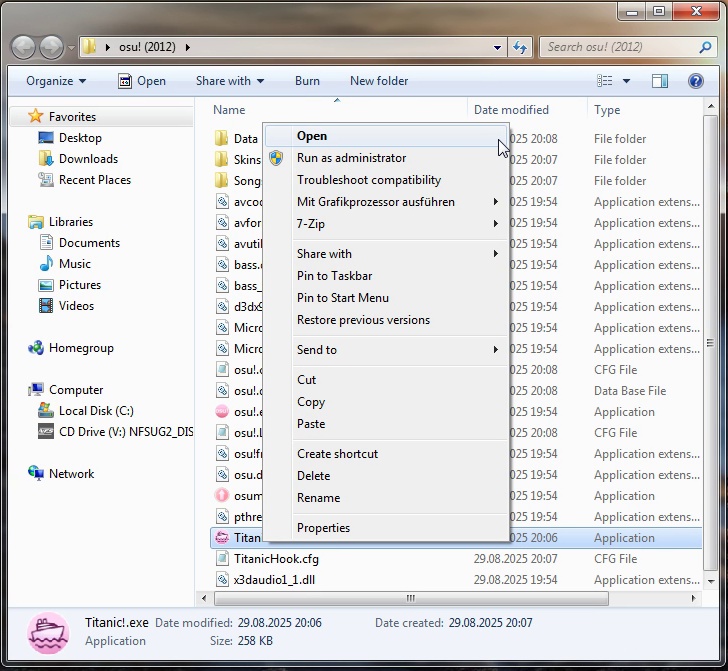Click the Videos library icon
Screen dimensions: 728x671
tap(46, 306)
